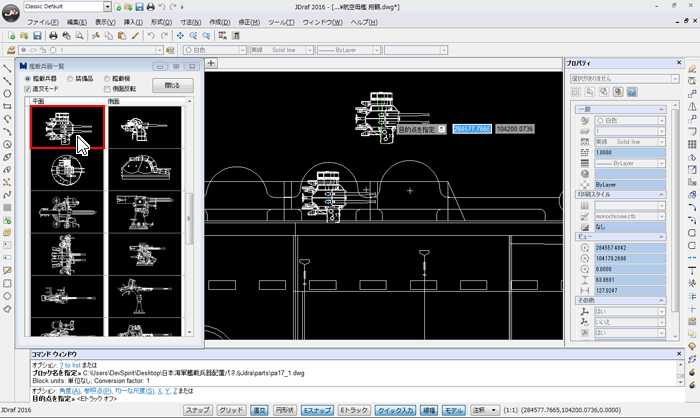This screenshot has height=418, width=700.
Task: Open the ファイル(F) menu
Action: coord(43,22)
